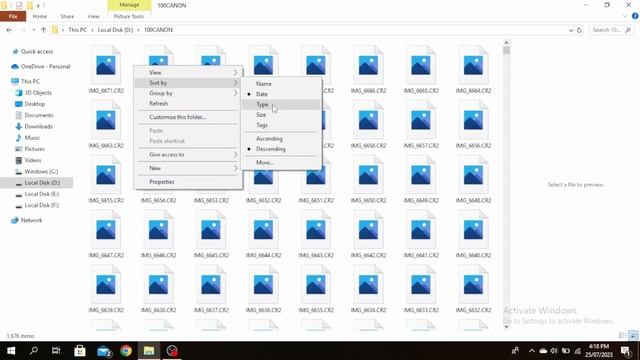Viewport: 640px width, 360px height.
Task: Open the Mail app on taskbar
Action: click(x=103, y=351)
